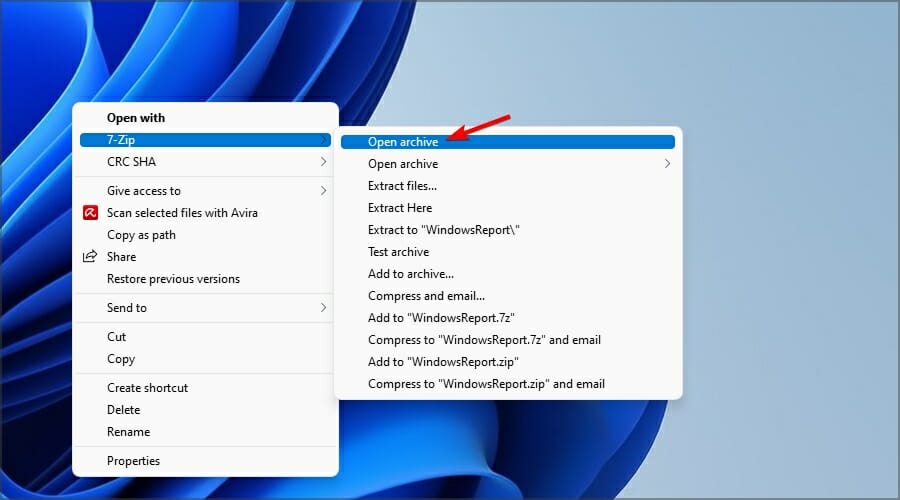Choose Compress to "WindowsReport.7z" and email
The height and width of the screenshot is (500, 900).
(508, 340)
